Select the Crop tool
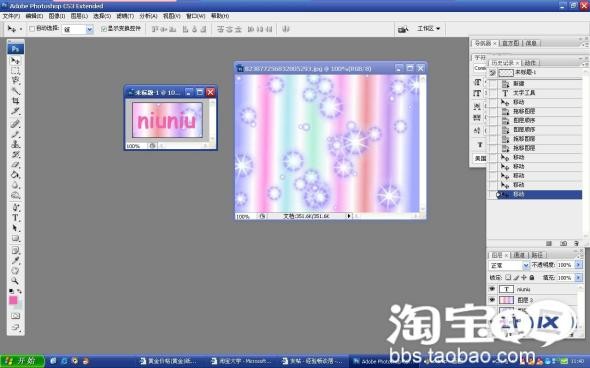This screenshot has width=590, height=368. point(15,101)
